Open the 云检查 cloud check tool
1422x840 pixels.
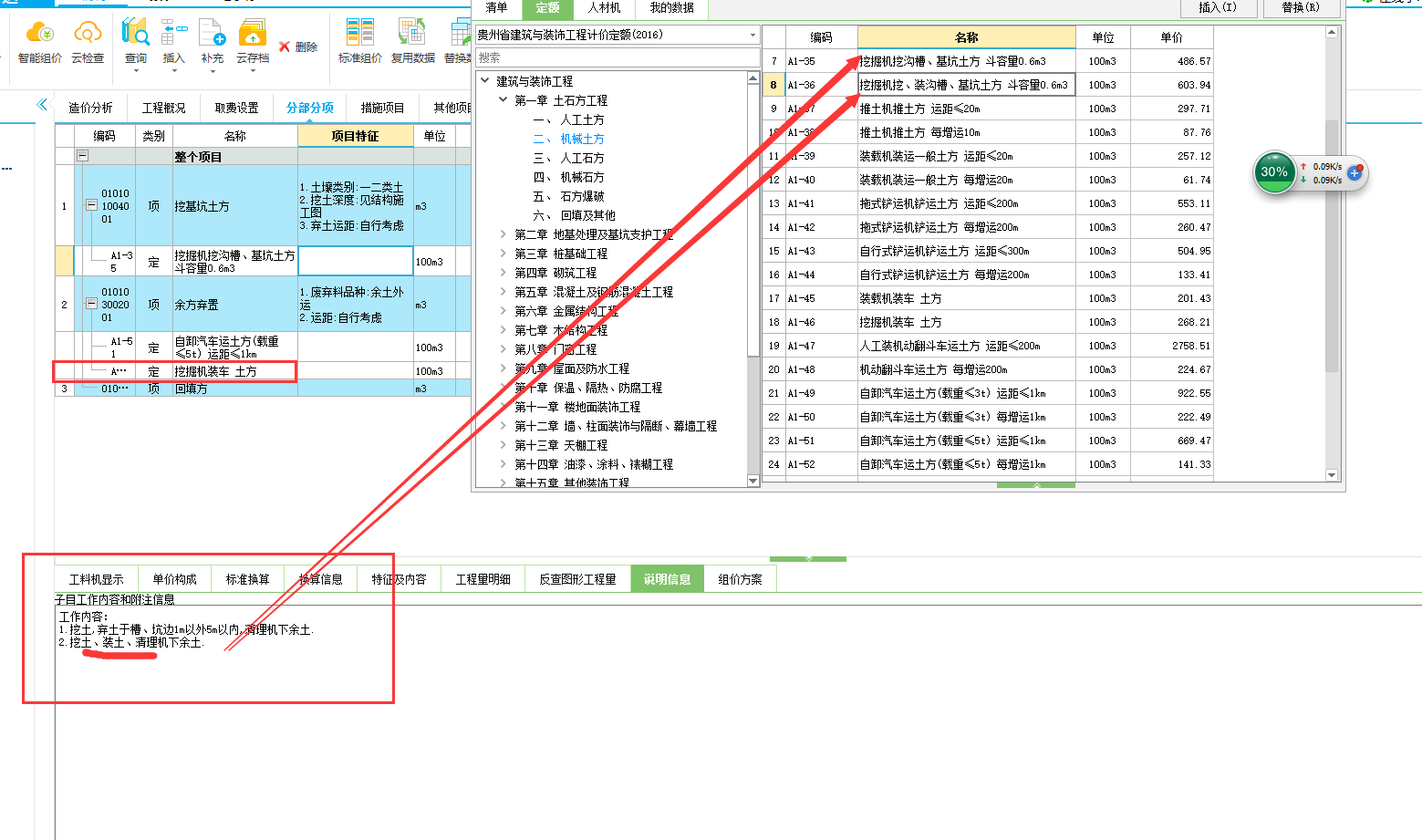pyautogui.click(x=88, y=34)
